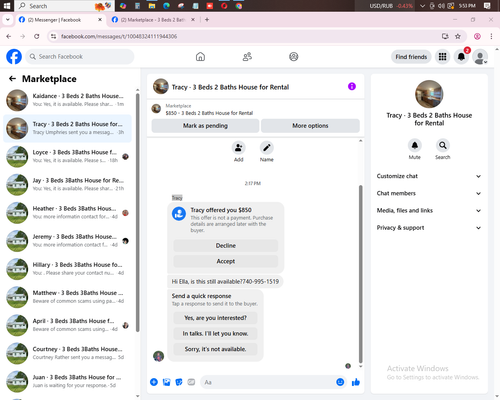Expand the Privacy & support section
The width and height of the screenshot is (500, 400).
(429, 228)
